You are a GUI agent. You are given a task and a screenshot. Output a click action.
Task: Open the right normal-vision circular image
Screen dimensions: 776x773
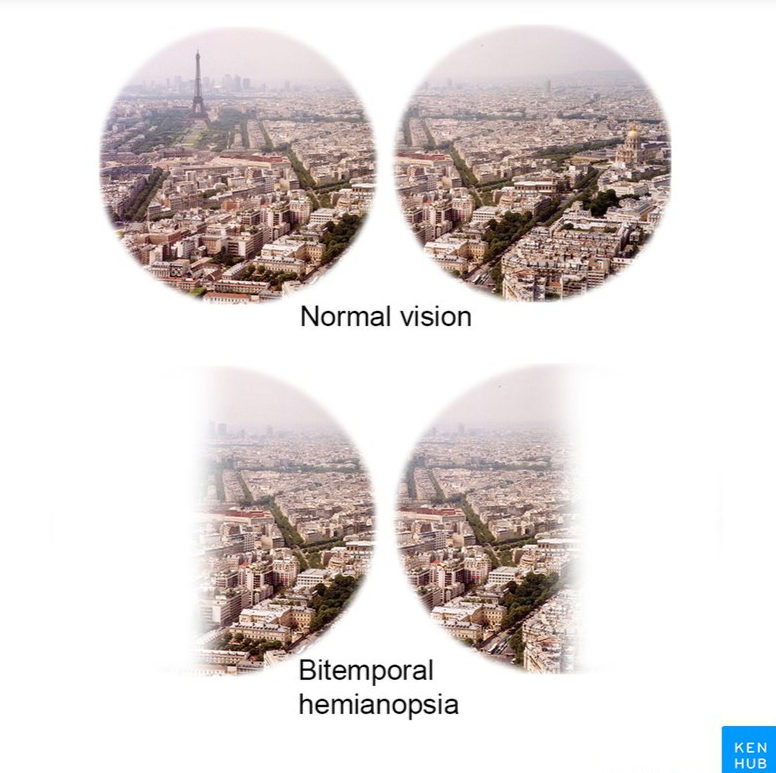pyautogui.click(x=533, y=165)
